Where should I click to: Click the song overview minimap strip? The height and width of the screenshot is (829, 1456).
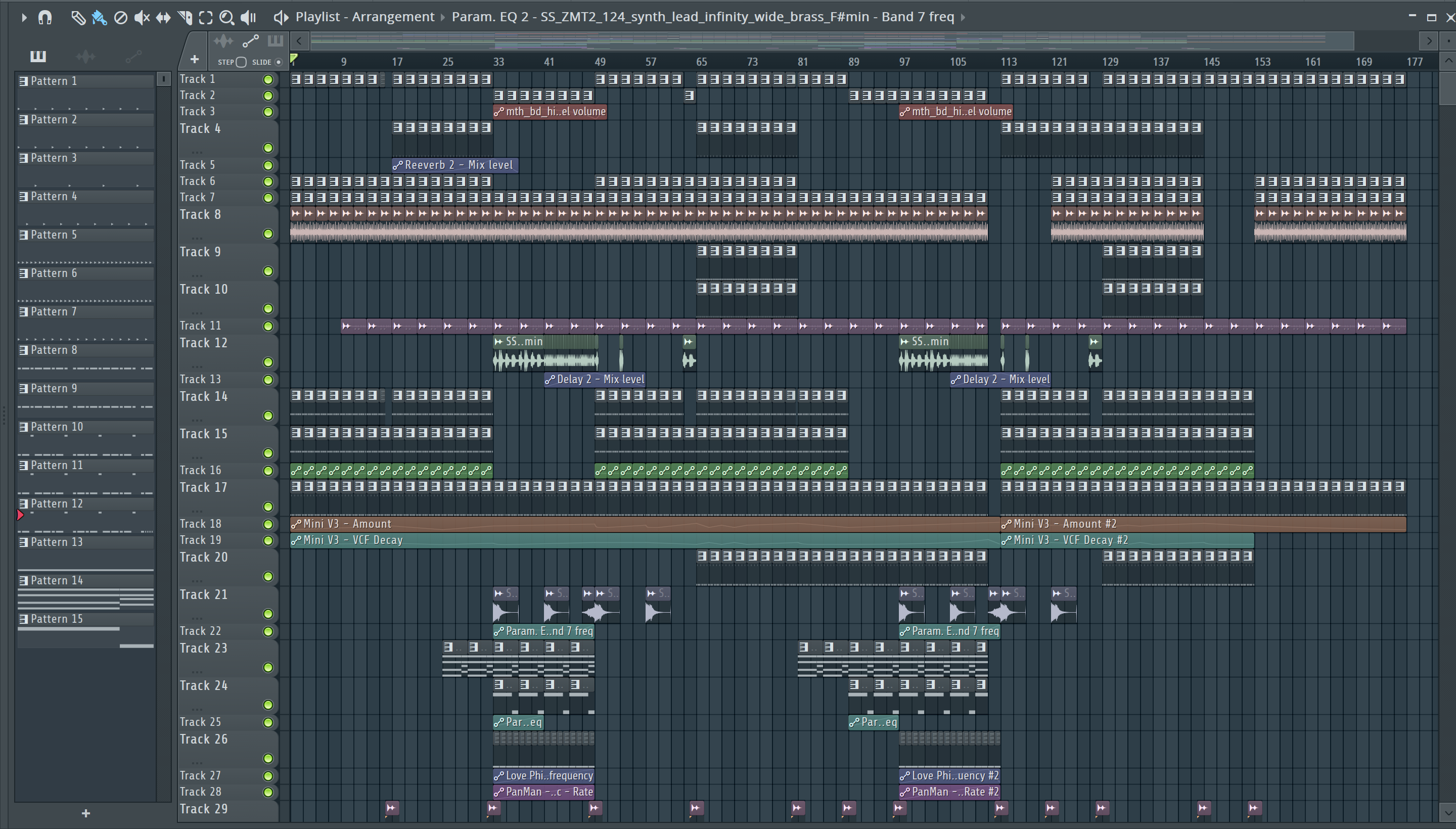(x=832, y=41)
